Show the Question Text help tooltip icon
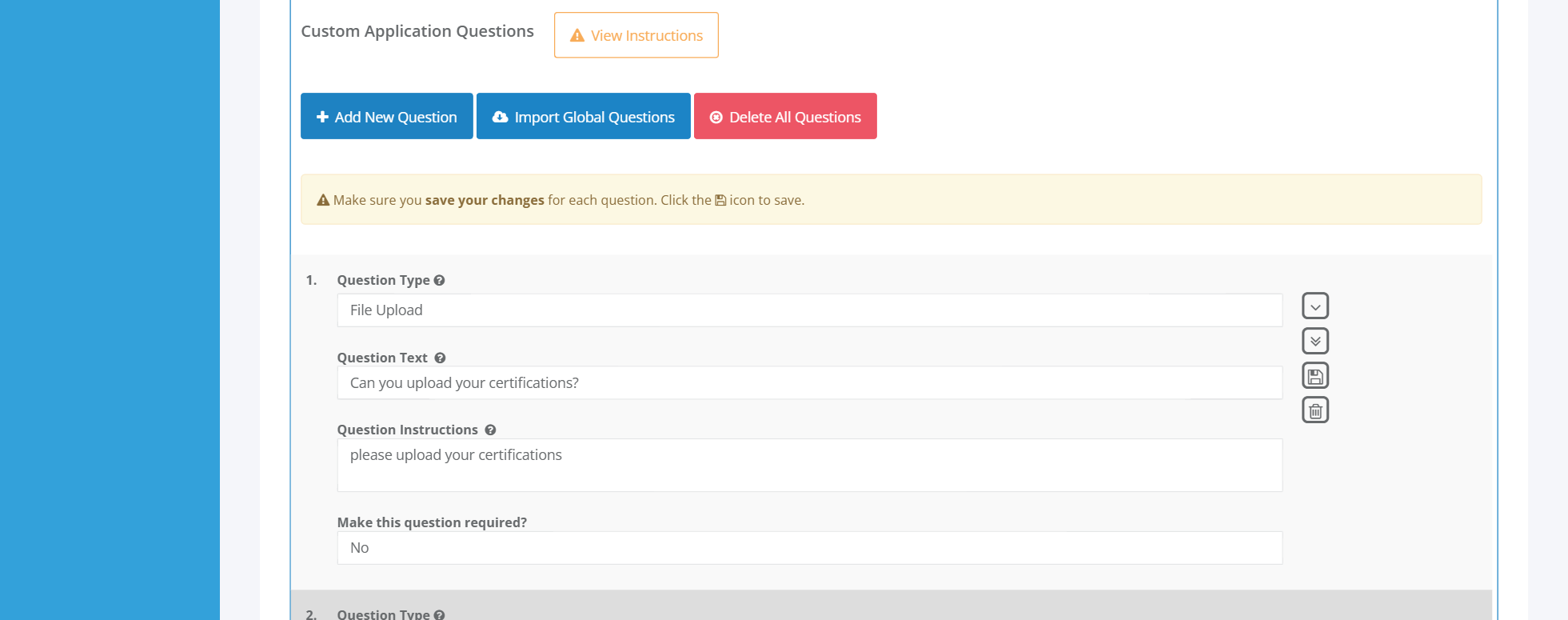 (x=440, y=358)
